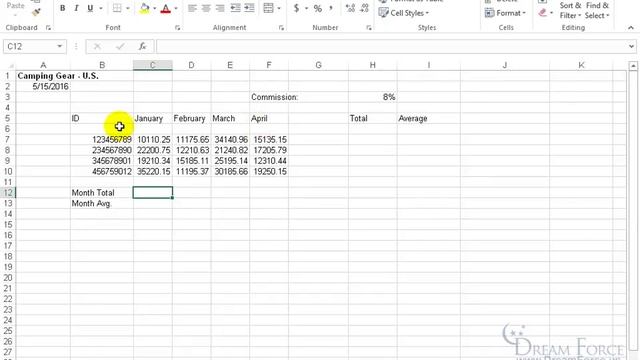640x360 pixels.
Task: Apply the percent style
Action: pyautogui.click(x=318, y=8)
